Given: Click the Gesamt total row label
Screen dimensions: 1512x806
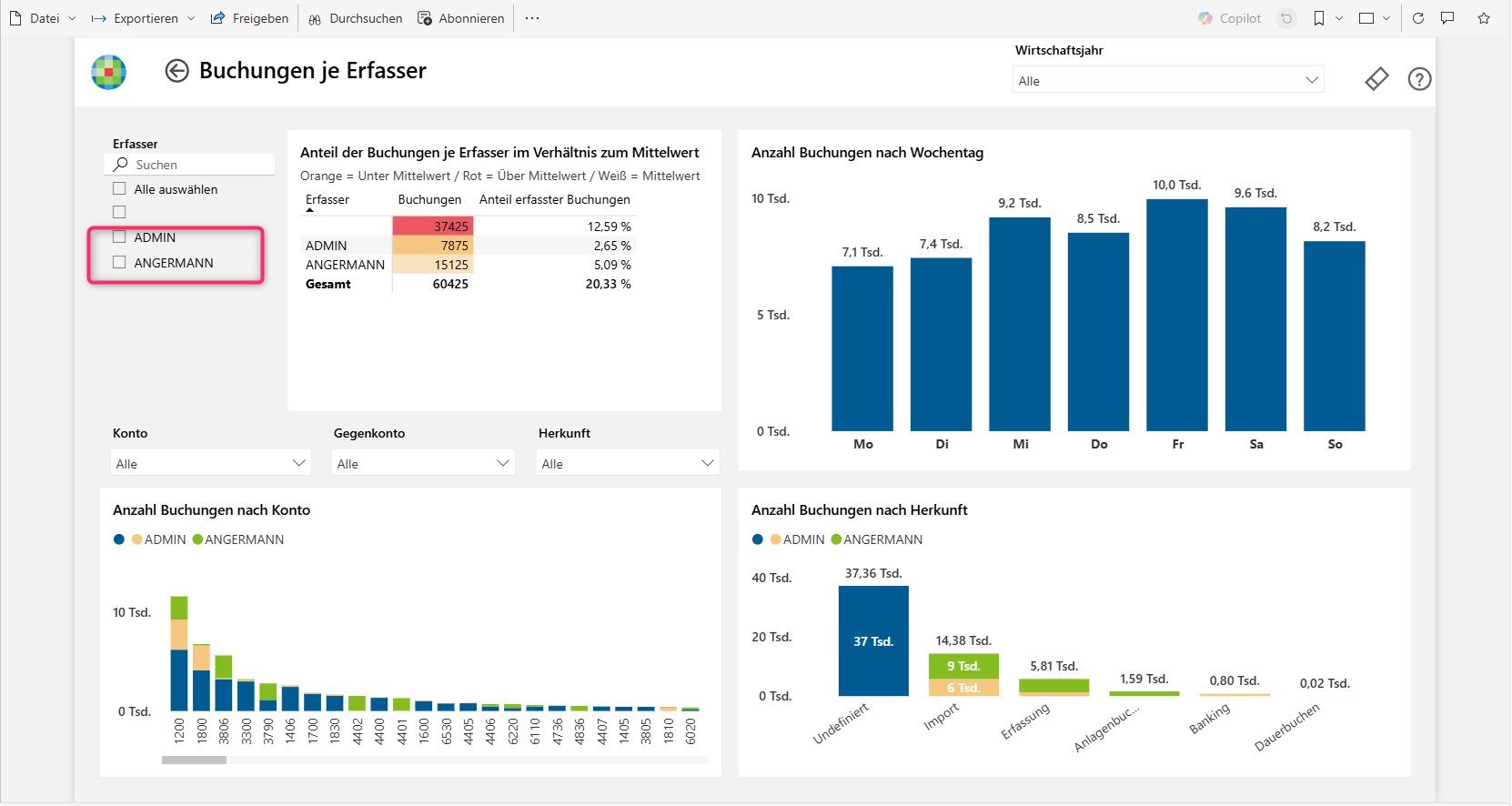Looking at the screenshot, I should [x=328, y=284].
